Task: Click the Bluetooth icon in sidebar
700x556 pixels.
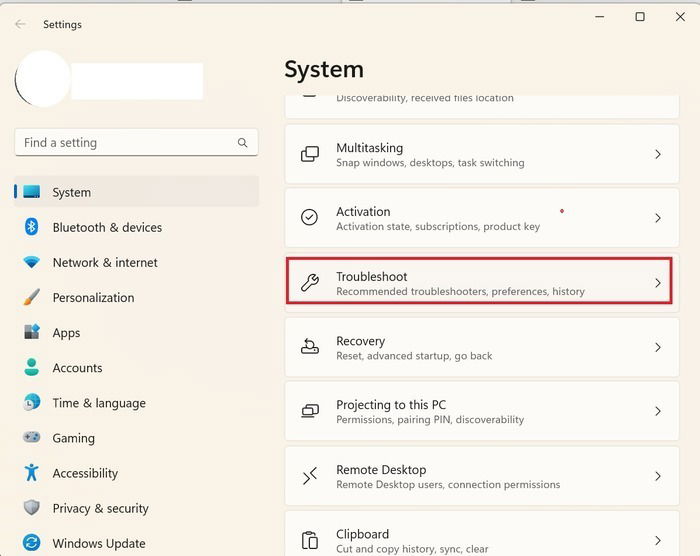Action: coord(31,227)
